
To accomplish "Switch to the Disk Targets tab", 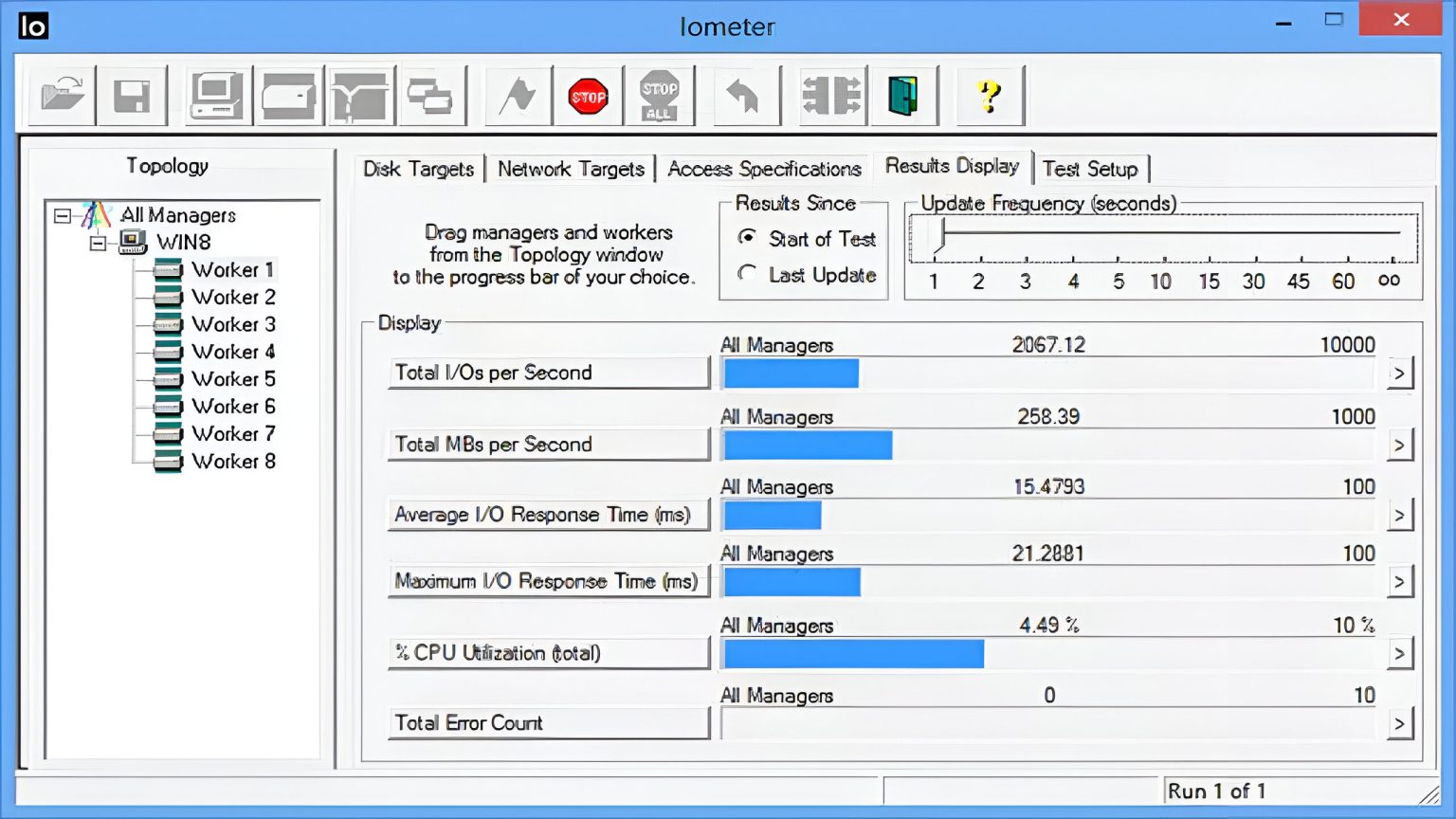I will [x=418, y=169].
